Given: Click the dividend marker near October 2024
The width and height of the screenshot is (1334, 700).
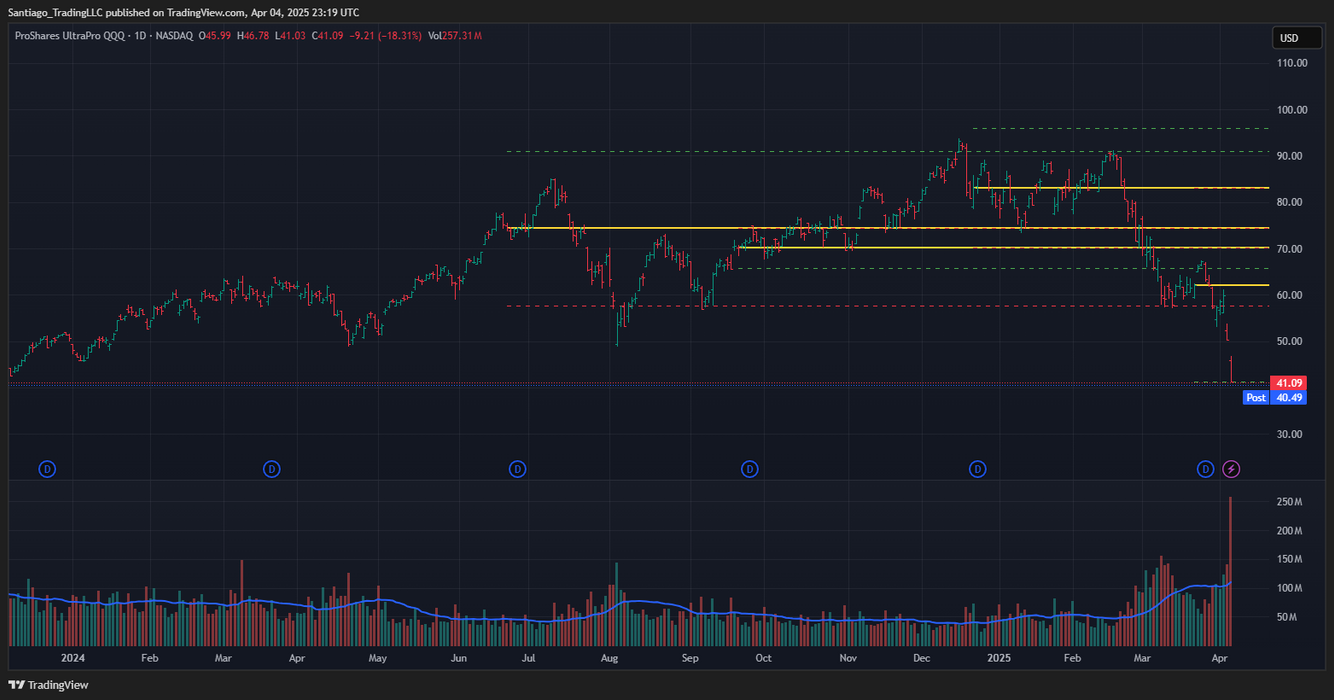Looking at the screenshot, I should [749, 468].
